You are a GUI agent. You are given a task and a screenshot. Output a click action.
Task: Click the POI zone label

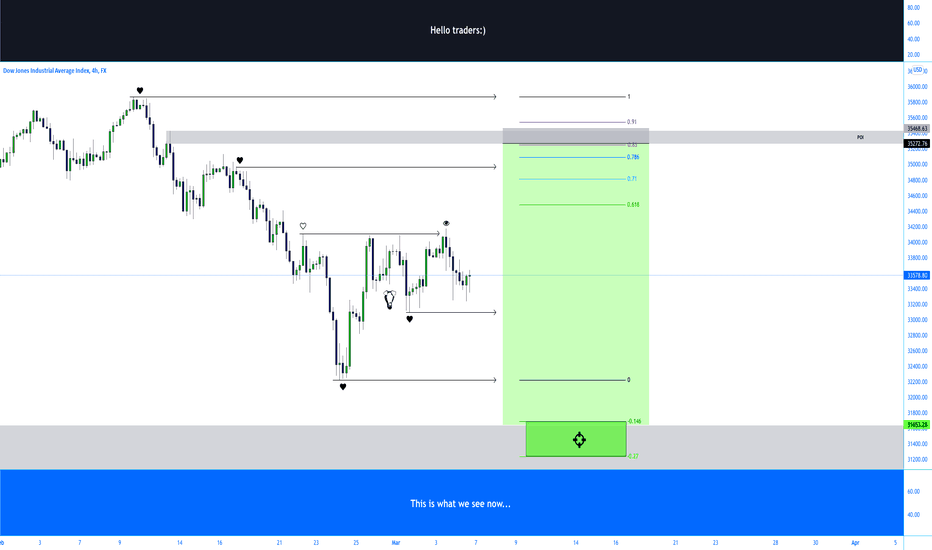pos(860,137)
